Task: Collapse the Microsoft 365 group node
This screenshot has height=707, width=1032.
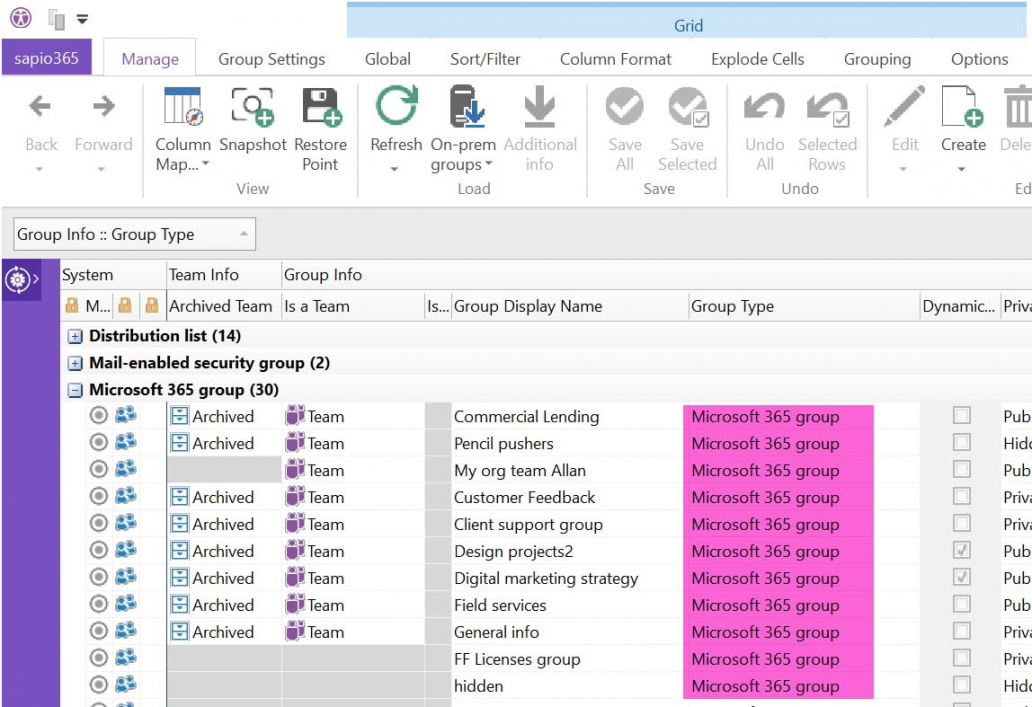Action: coord(75,390)
